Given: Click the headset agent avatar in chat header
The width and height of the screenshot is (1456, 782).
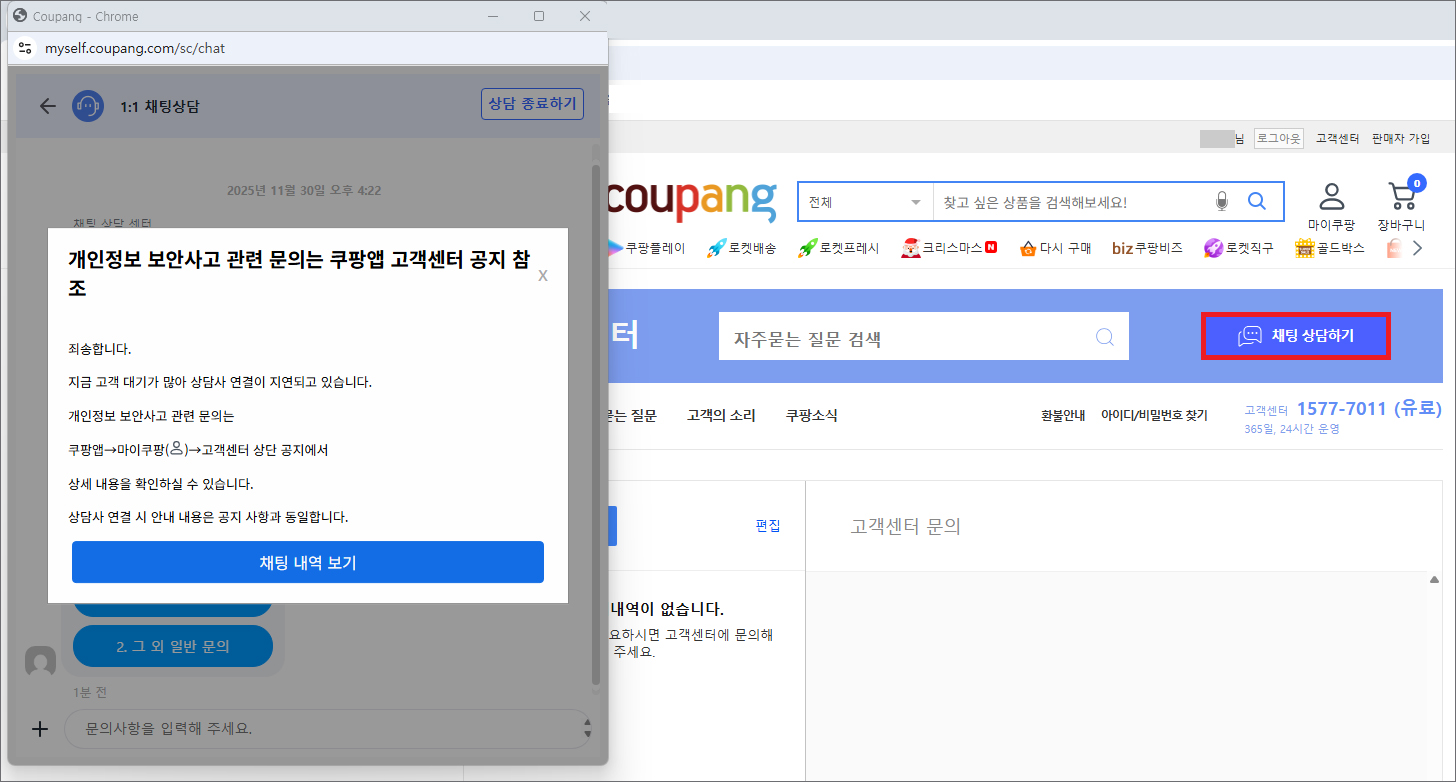Looking at the screenshot, I should [x=88, y=106].
